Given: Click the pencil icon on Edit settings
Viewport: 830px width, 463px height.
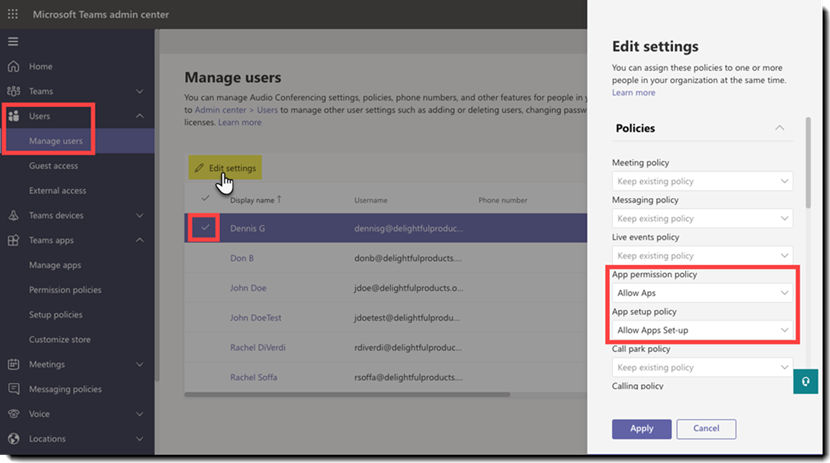Looking at the screenshot, I should [x=199, y=168].
